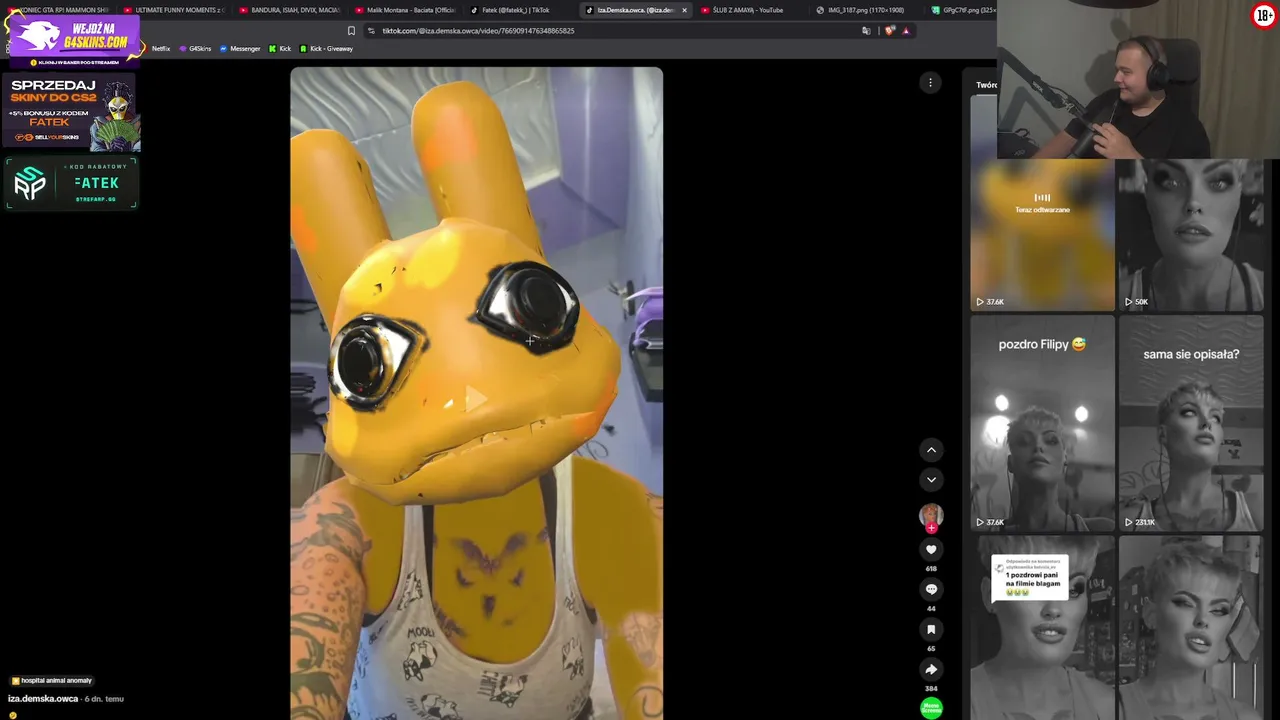
Task: Open the comments via the speech bubble icon
Action: pos(931,589)
